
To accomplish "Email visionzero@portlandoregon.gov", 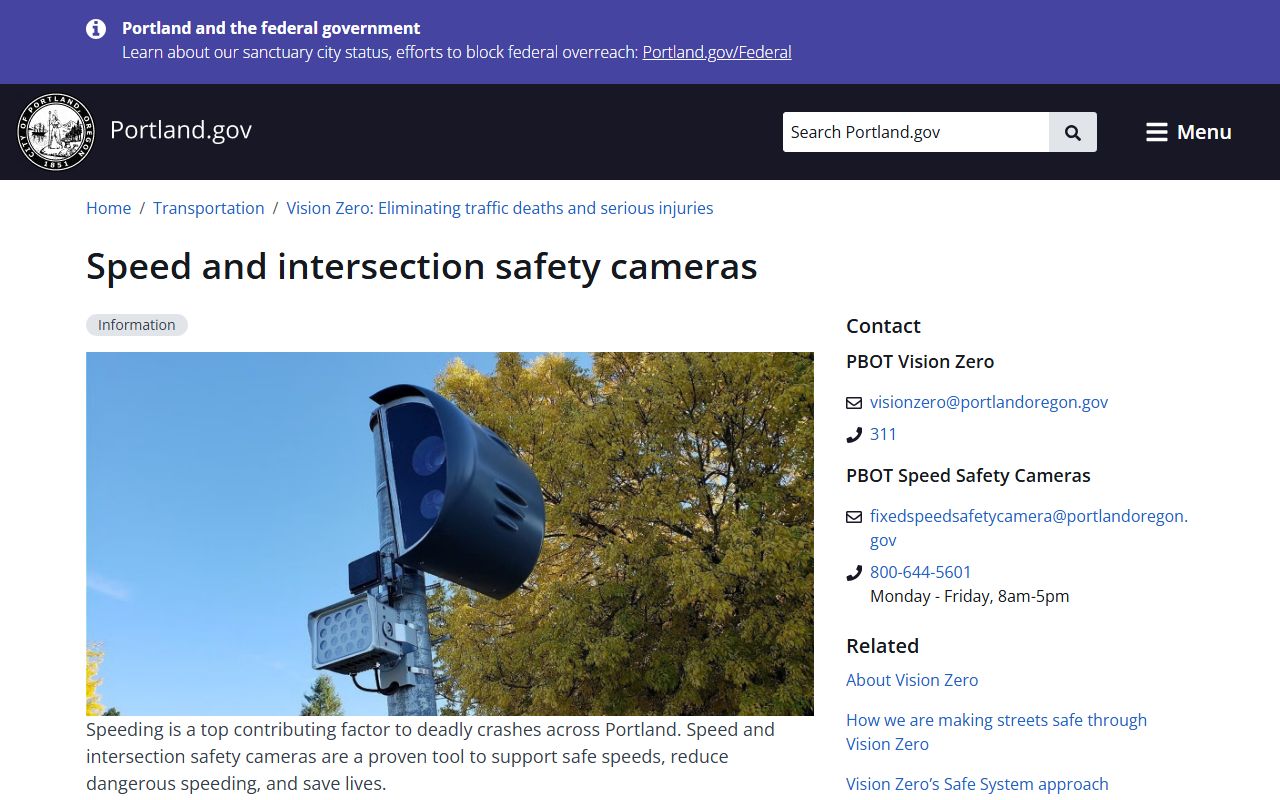I will (x=989, y=402).
